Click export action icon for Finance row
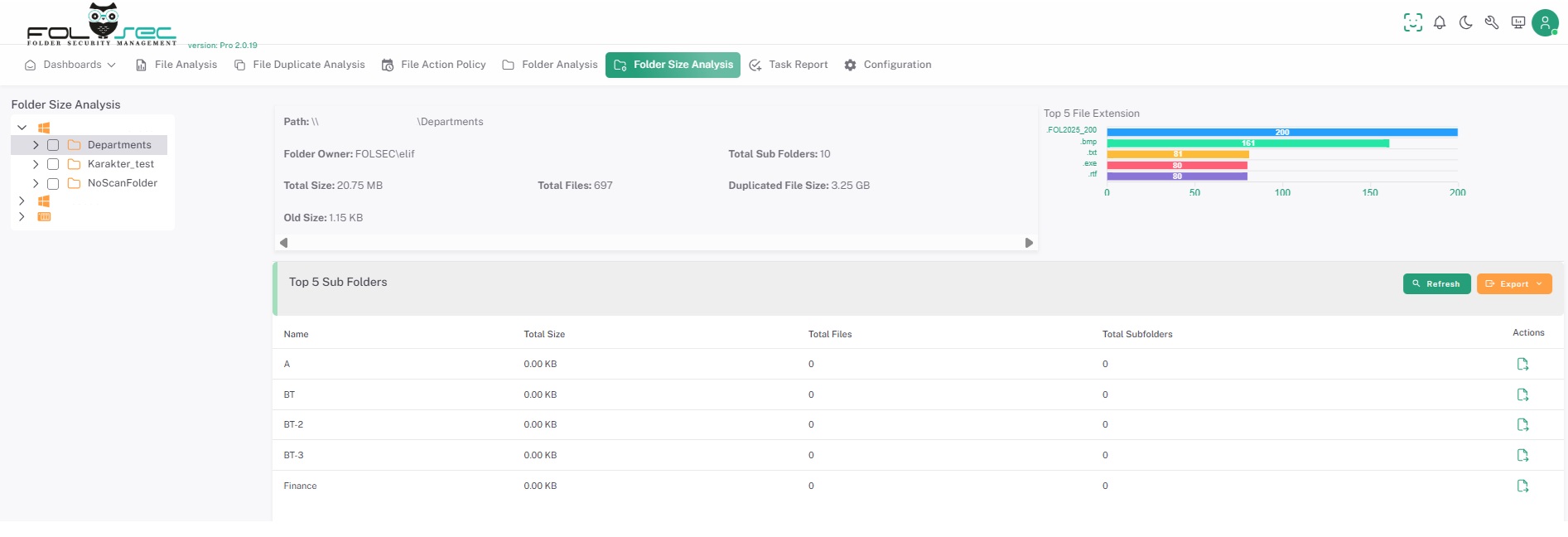The height and width of the screenshot is (537, 1568). [x=1522, y=486]
